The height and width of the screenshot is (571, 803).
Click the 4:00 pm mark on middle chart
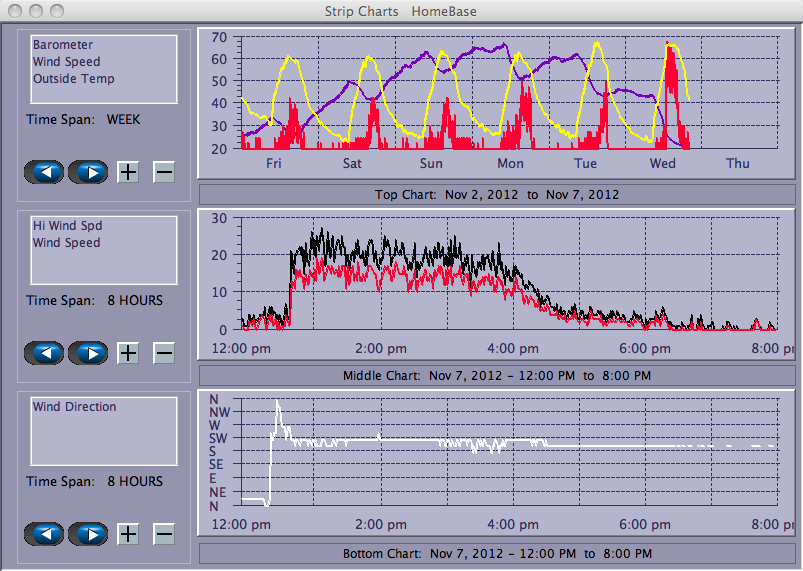point(512,349)
